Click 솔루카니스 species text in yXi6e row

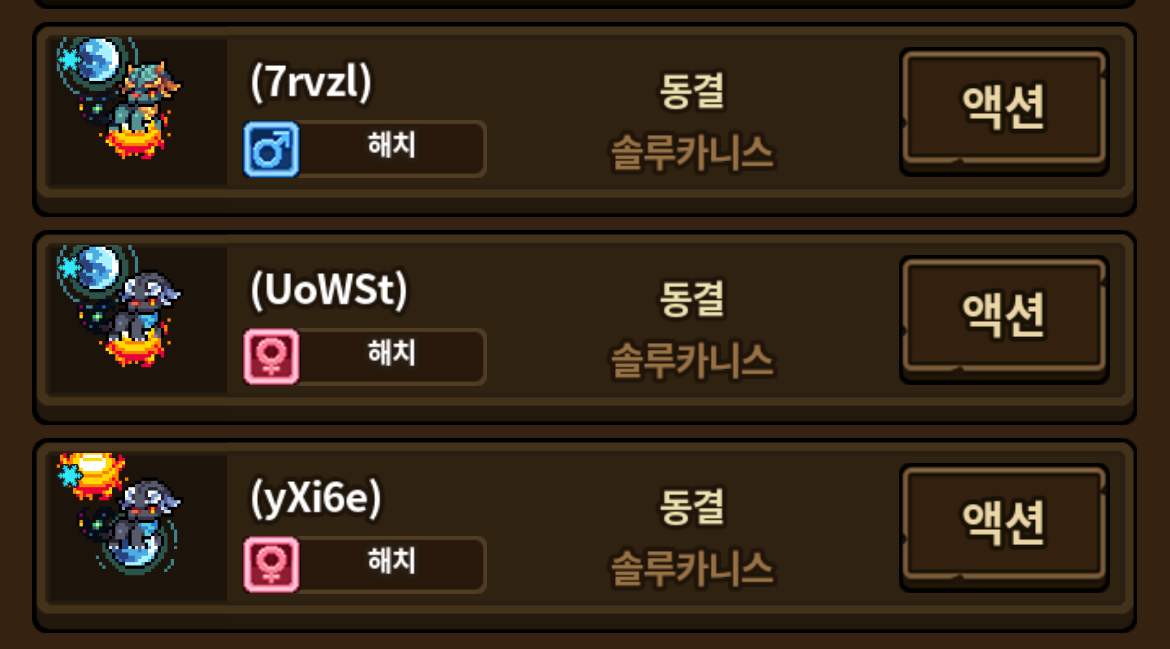click(692, 569)
